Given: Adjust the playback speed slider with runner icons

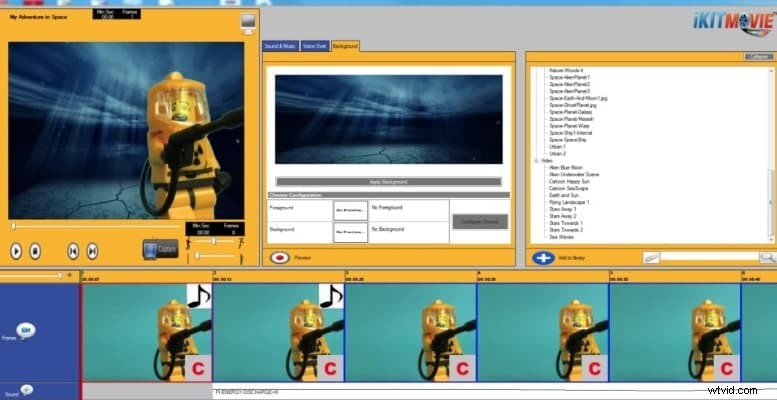Looking at the screenshot, I should point(214,241).
